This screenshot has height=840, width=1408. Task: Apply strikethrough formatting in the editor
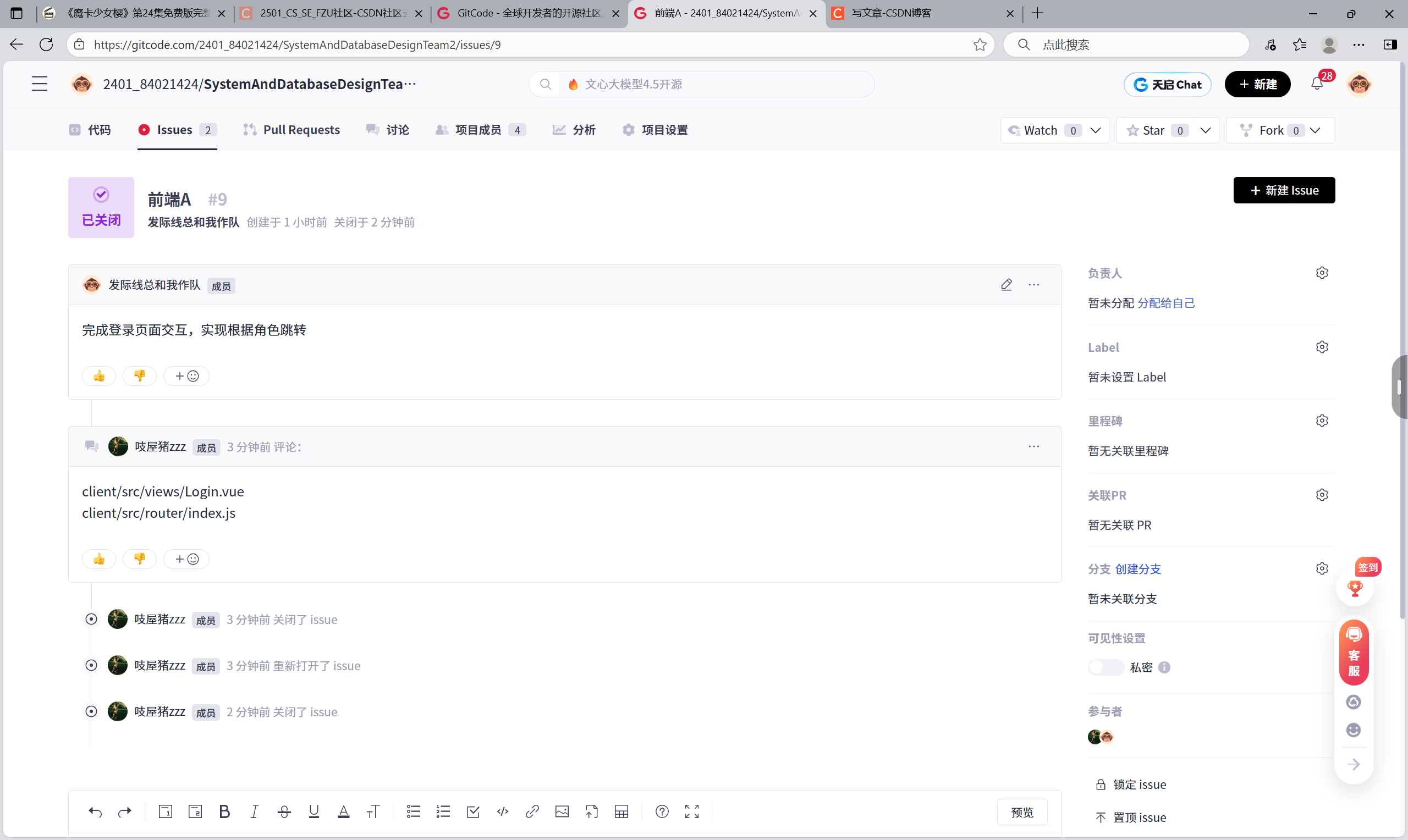point(284,812)
